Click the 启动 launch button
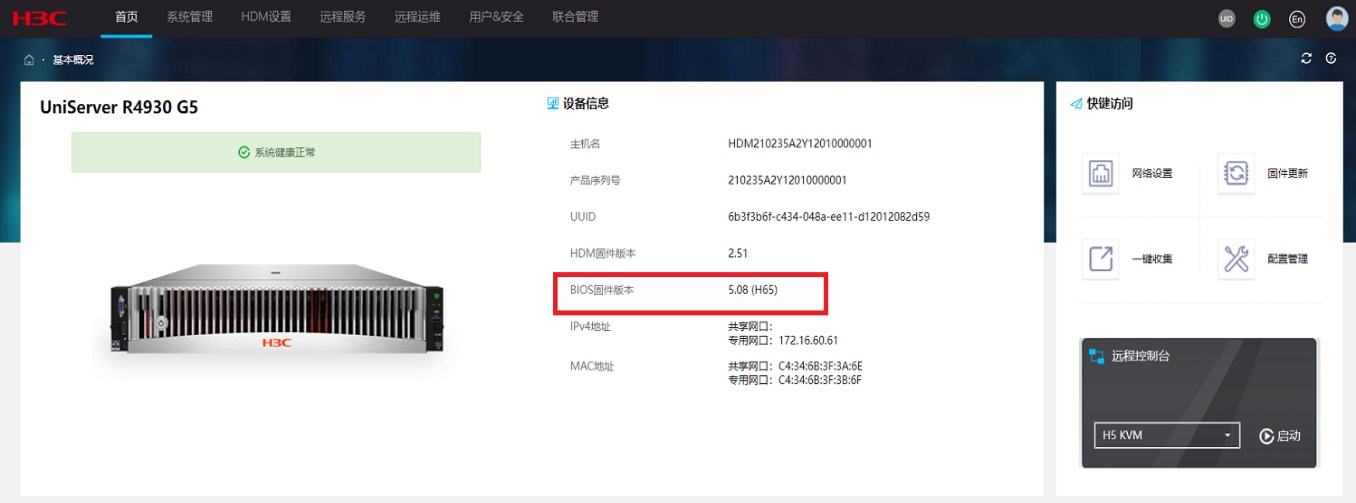The image size is (1356, 503). coord(1280,435)
